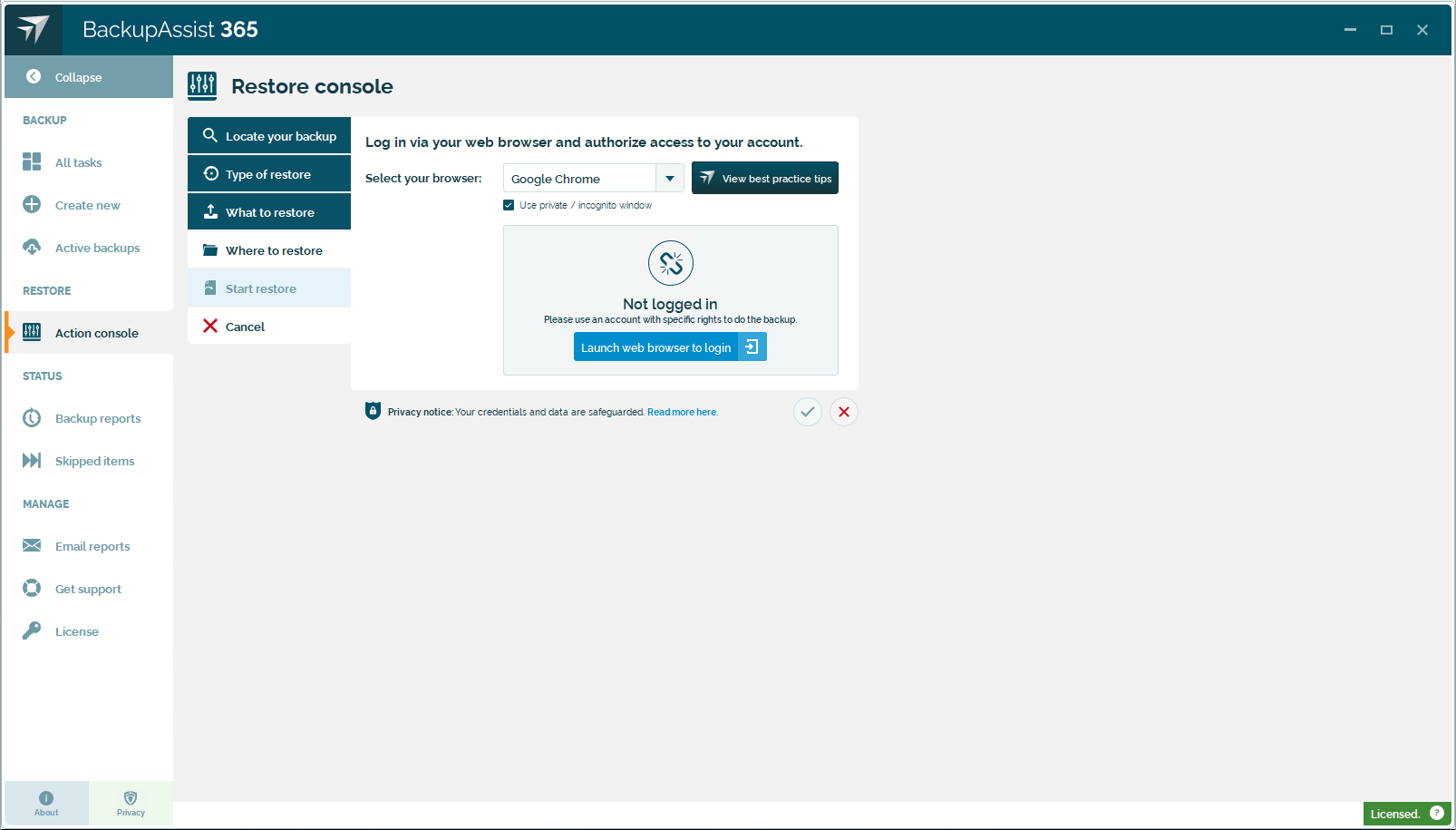Open the Read more here privacy link
1456x830 pixels.
click(x=683, y=412)
